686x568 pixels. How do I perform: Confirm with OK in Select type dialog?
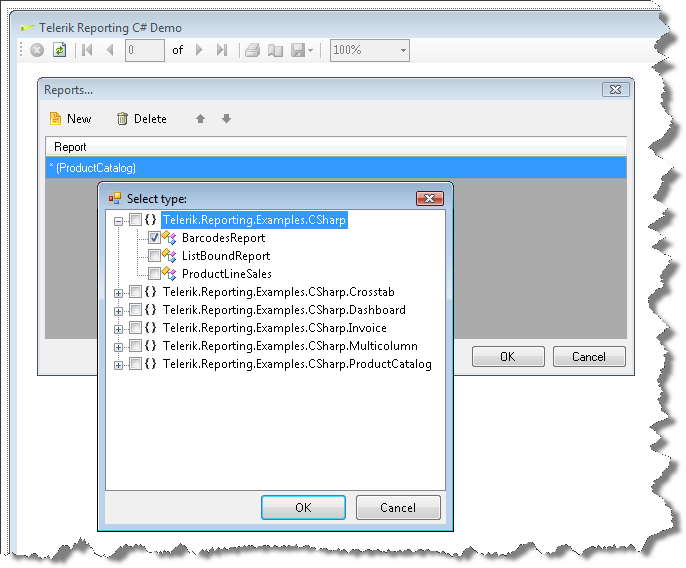coord(303,508)
